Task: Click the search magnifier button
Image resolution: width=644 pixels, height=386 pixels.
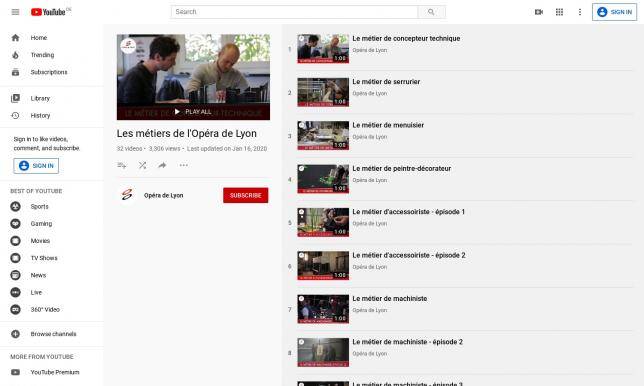Action: coord(431,12)
